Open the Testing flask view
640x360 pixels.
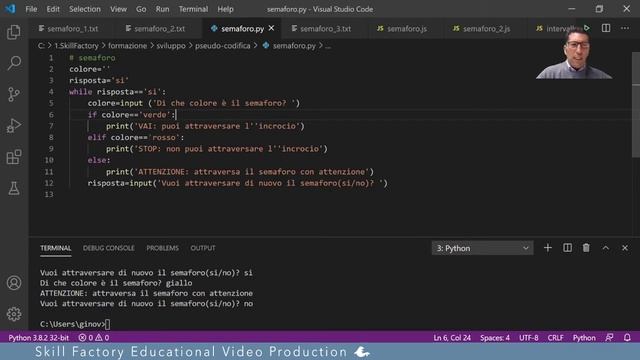click(x=14, y=188)
